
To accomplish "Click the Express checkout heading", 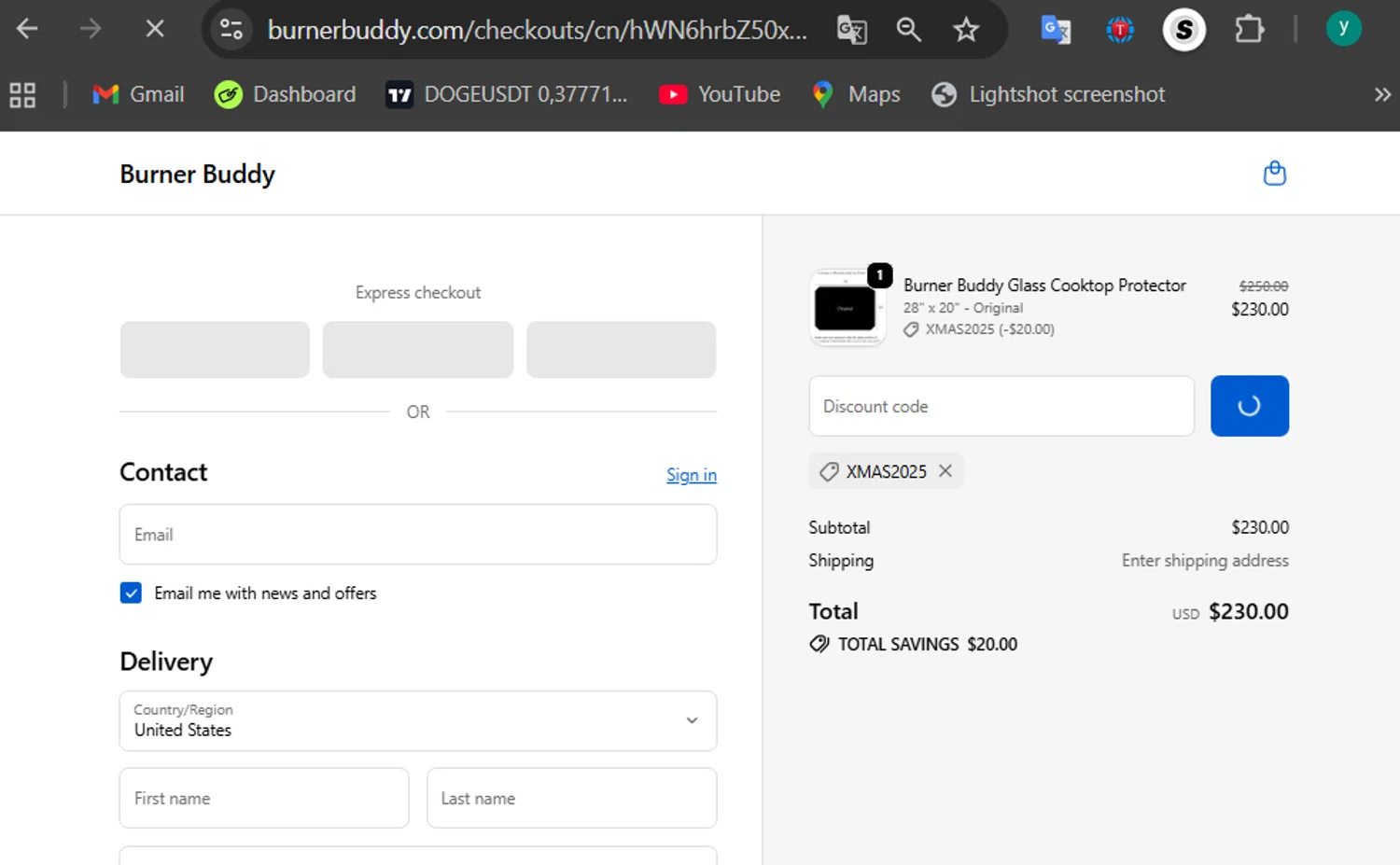I will [x=418, y=292].
